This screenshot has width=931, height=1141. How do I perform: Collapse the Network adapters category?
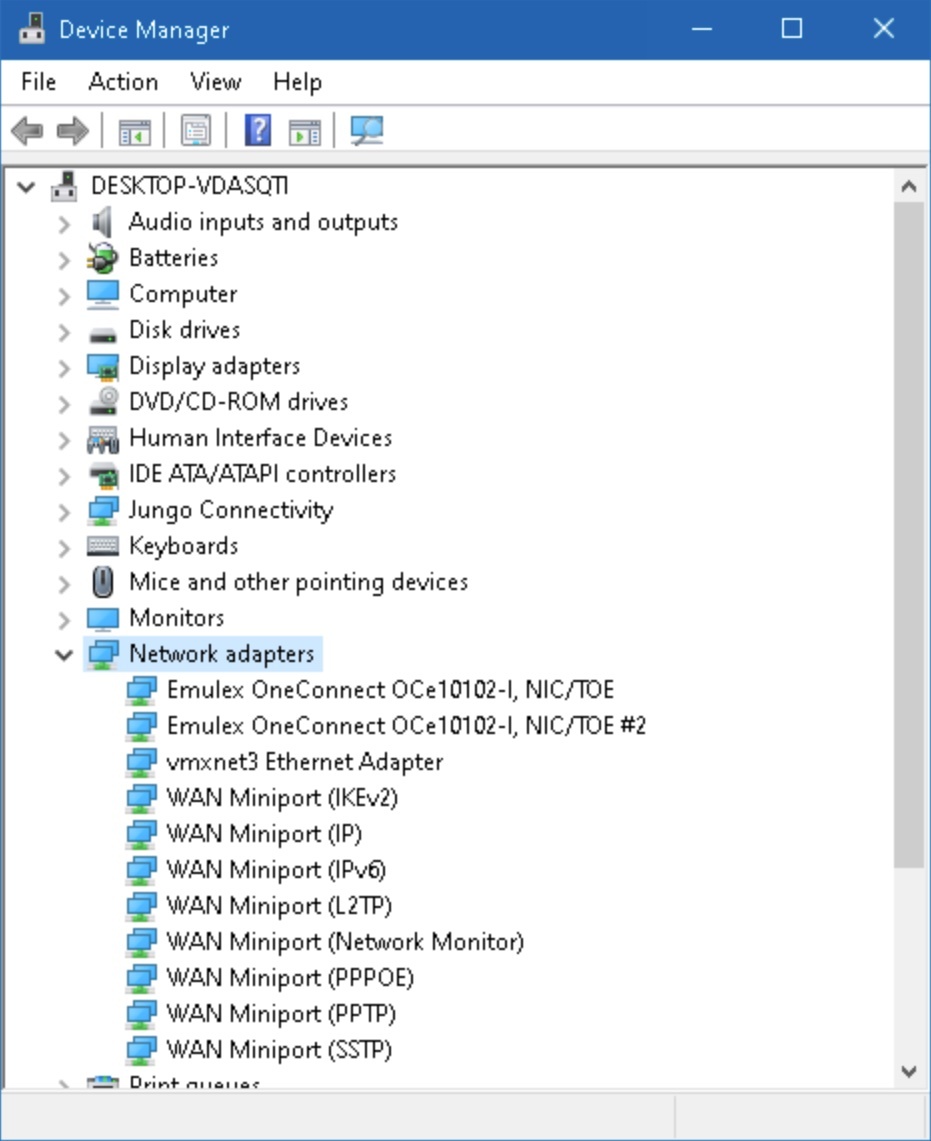click(64, 655)
